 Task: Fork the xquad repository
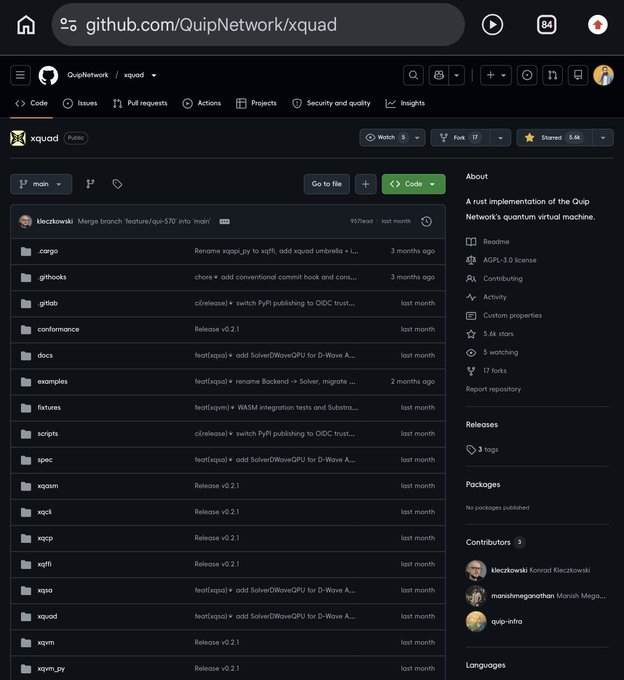pos(460,137)
